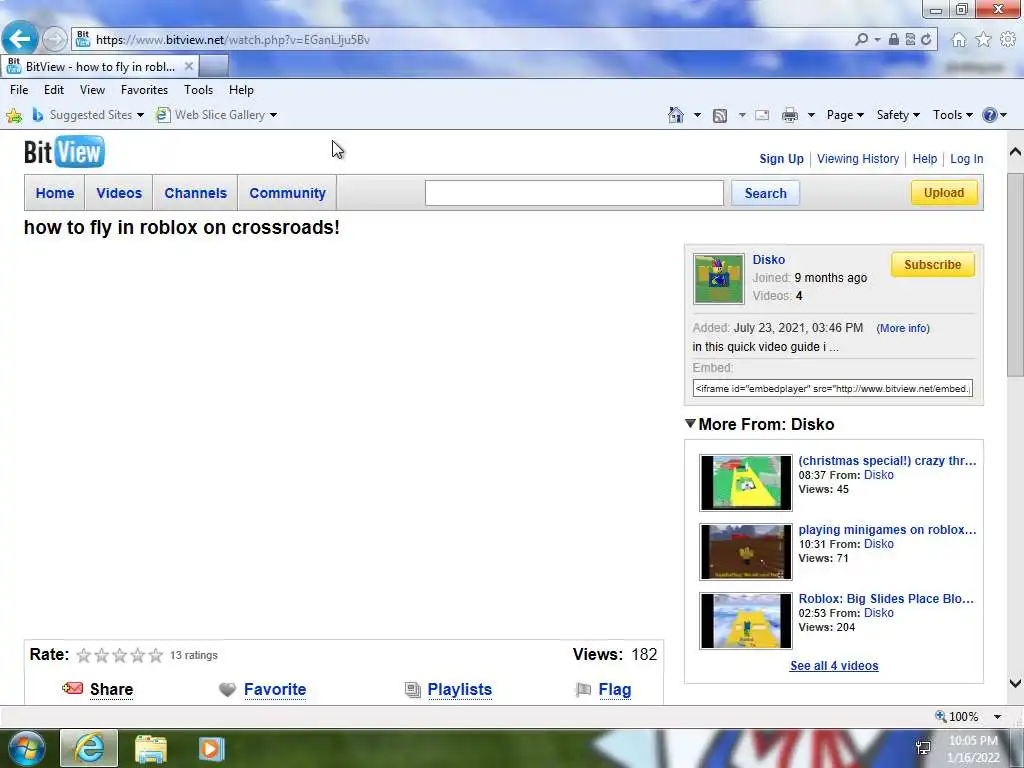Open dropdown arrow beside command bar Home icon
The image size is (1024, 768).
(x=697, y=116)
